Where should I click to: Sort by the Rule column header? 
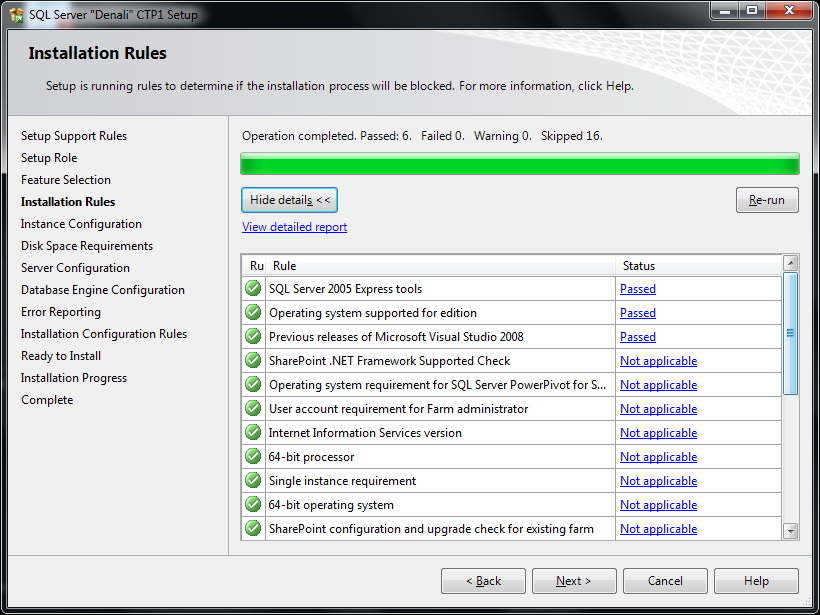pos(440,266)
